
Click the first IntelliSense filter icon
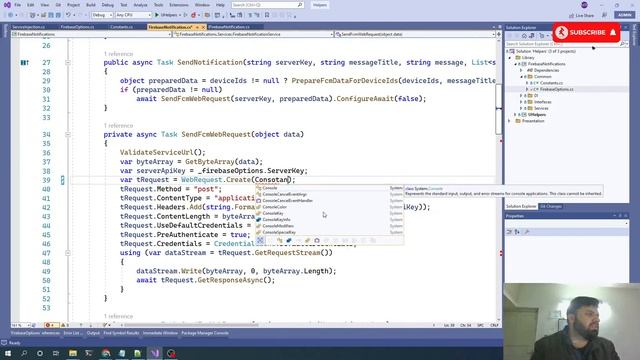tap(260, 240)
